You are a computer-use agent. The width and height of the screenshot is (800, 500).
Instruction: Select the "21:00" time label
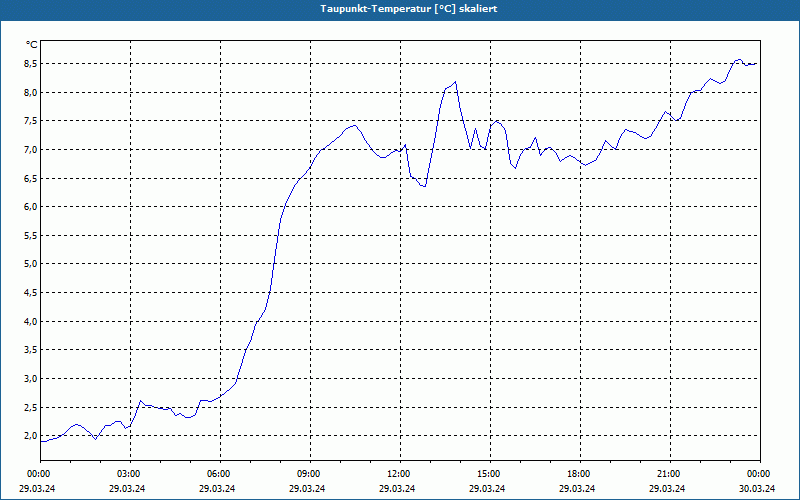(x=670, y=474)
